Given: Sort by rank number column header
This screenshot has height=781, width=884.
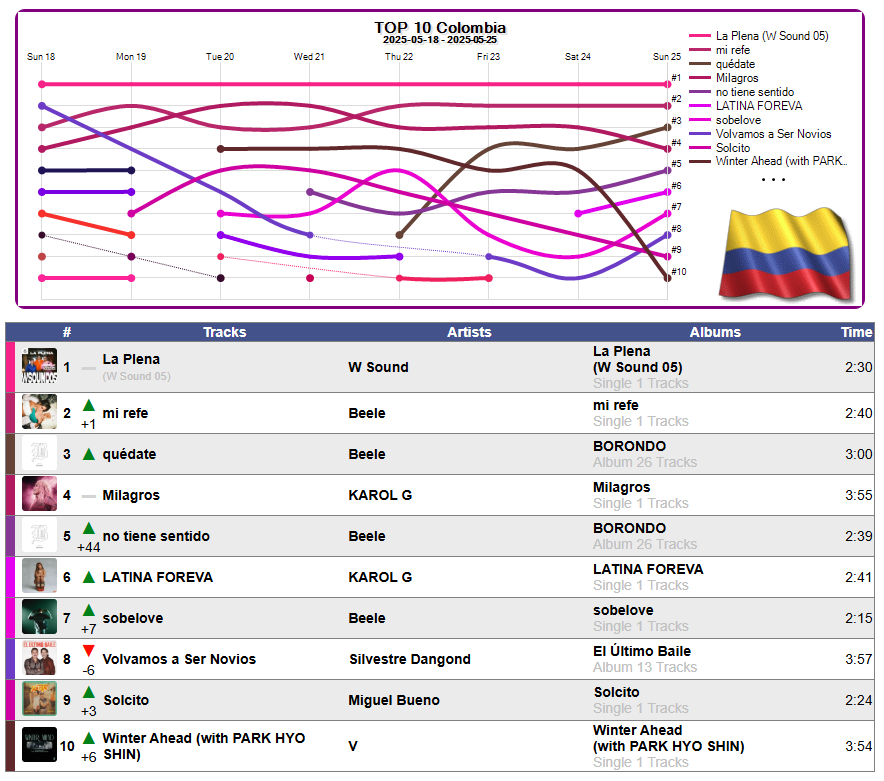Looking at the screenshot, I should 67,332.
